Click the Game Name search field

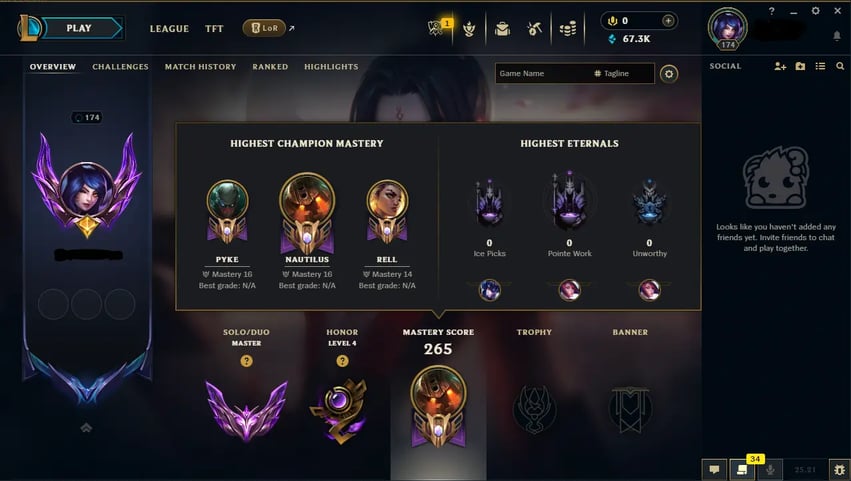pos(543,73)
